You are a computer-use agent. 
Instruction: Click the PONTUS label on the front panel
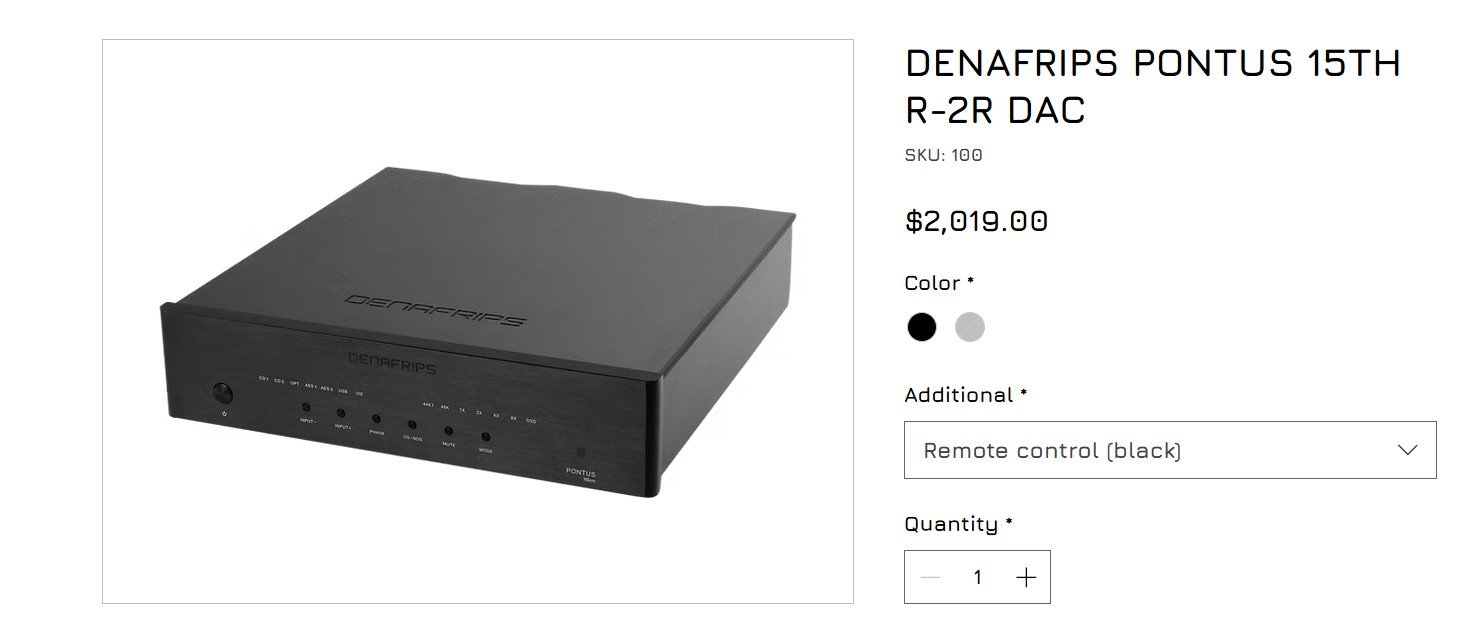[580, 473]
